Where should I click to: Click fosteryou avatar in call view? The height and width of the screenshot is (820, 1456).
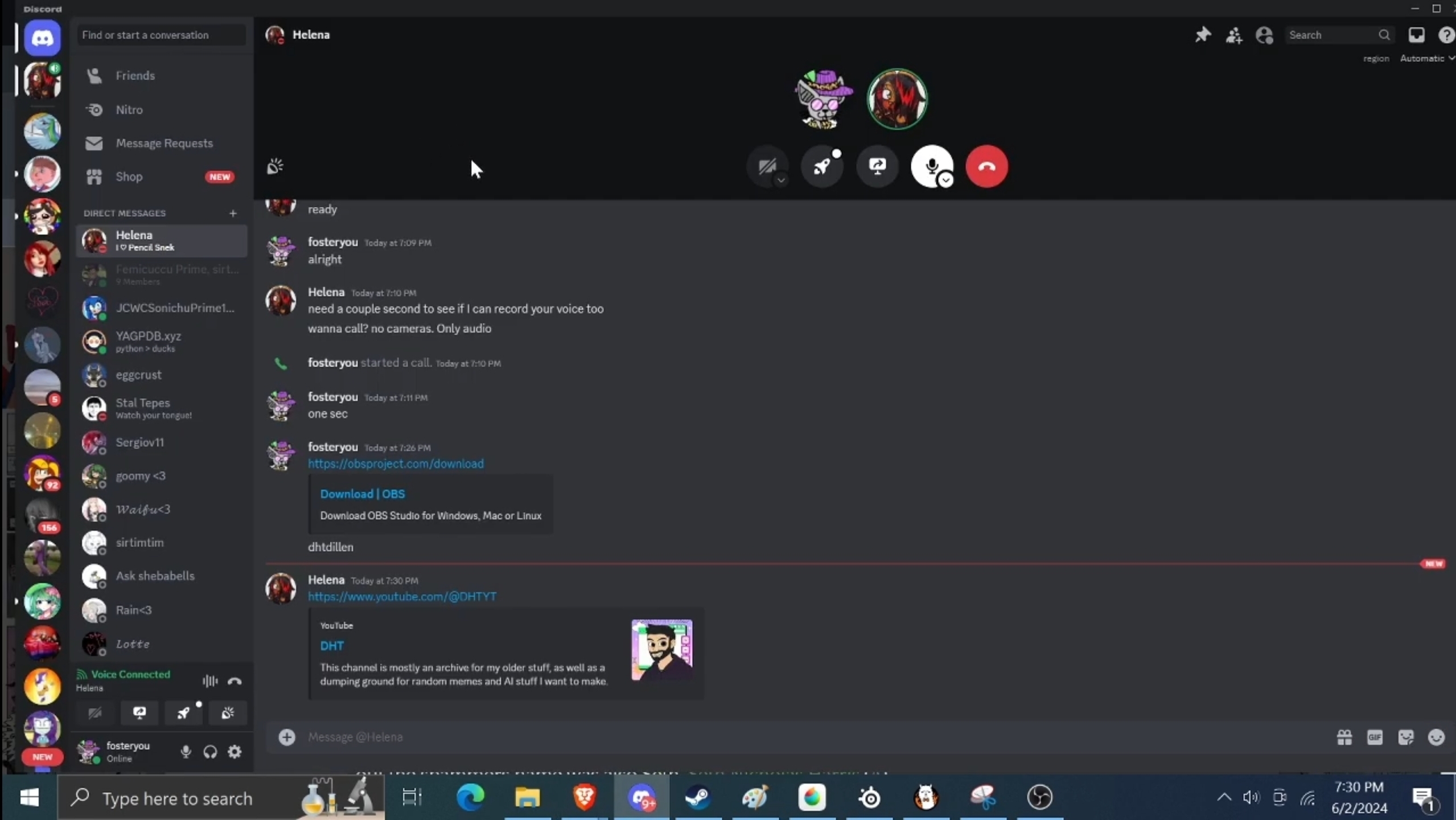point(823,99)
